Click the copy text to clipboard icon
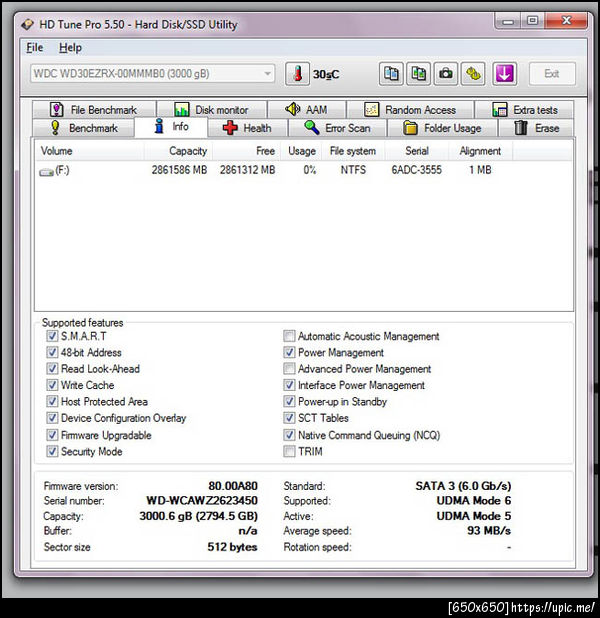600x618 pixels. (x=391, y=74)
